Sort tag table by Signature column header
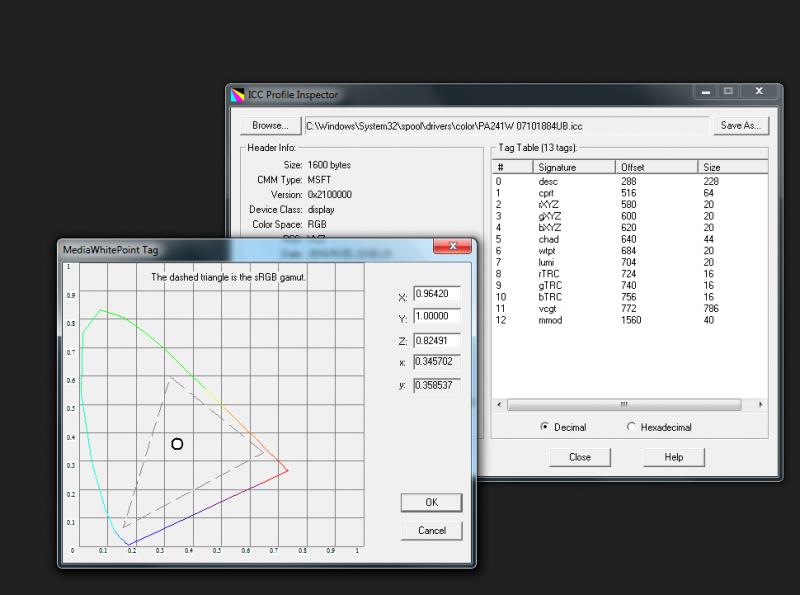 574,167
